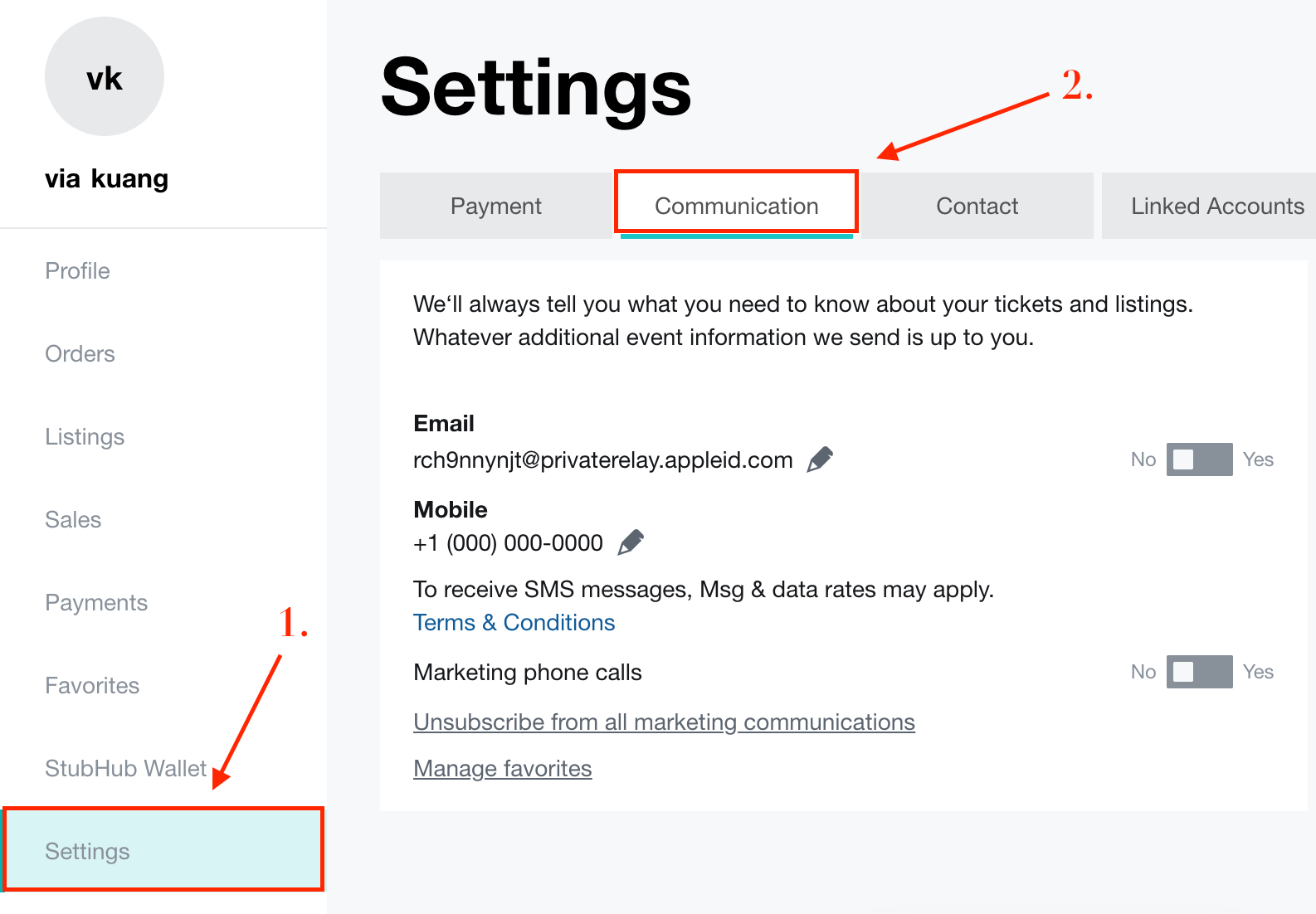Toggle Marketing phone calls switch
Image resolution: width=1316 pixels, height=914 pixels.
pos(1199,672)
